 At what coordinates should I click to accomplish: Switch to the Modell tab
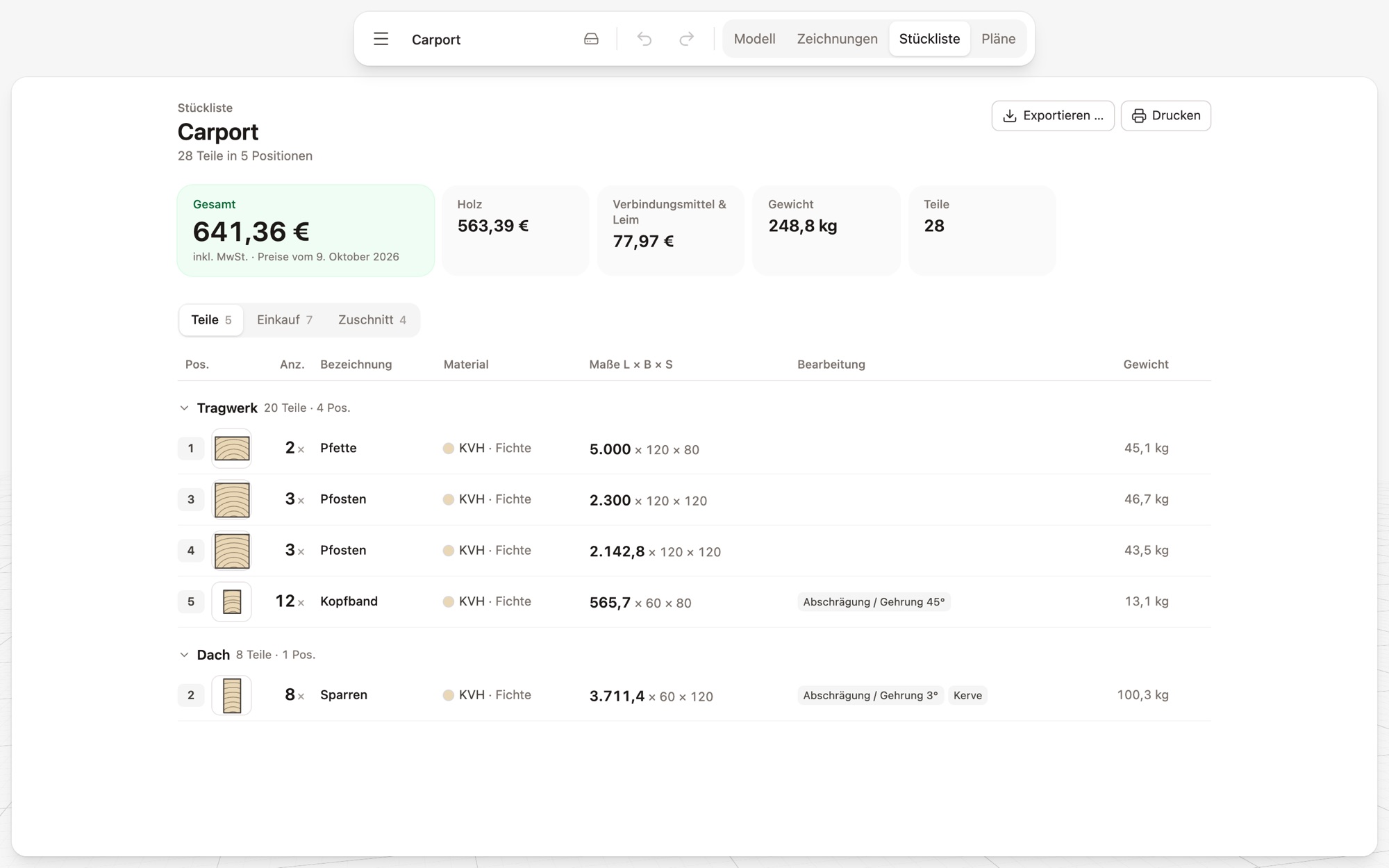click(x=754, y=39)
